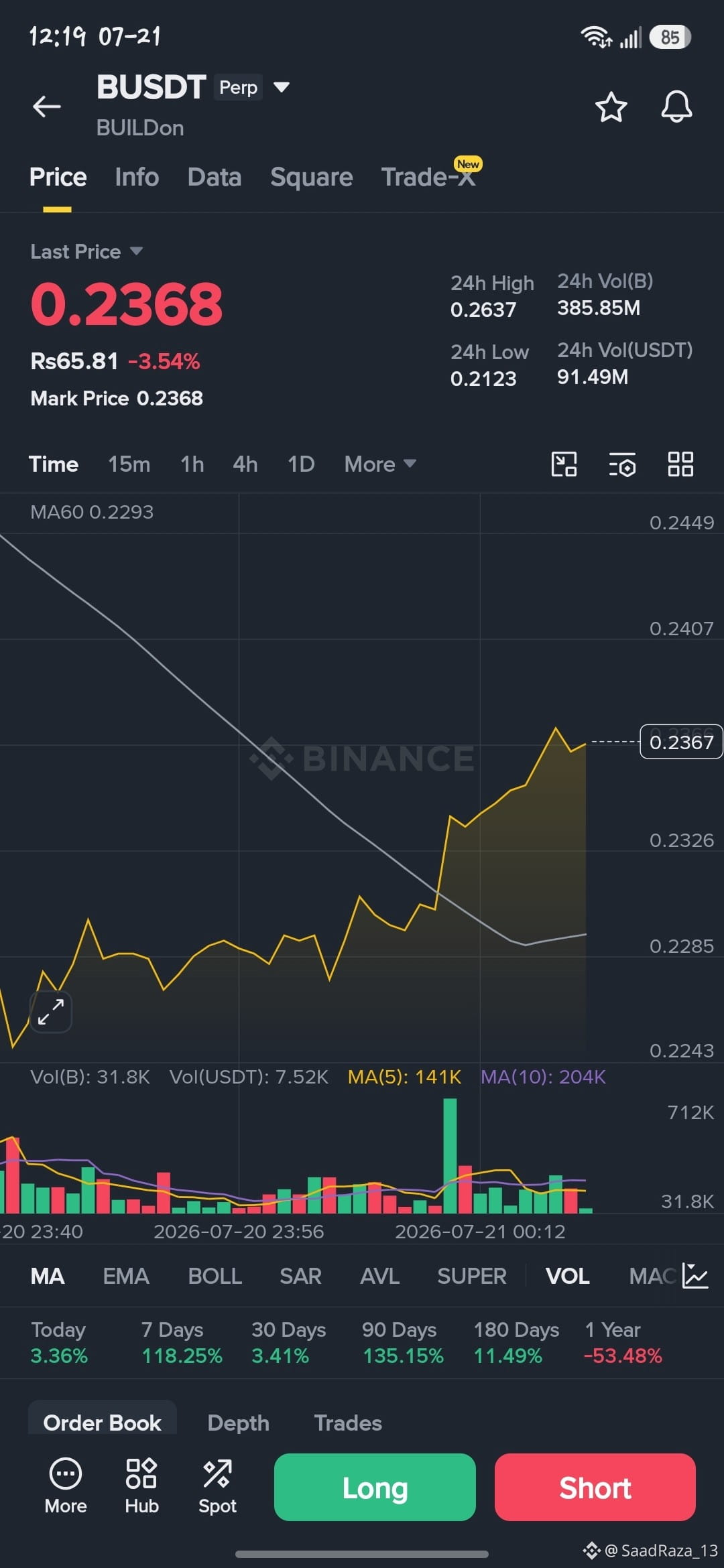724x1568 pixels.
Task: Expand the chart to fullscreen
Action: point(51,1011)
